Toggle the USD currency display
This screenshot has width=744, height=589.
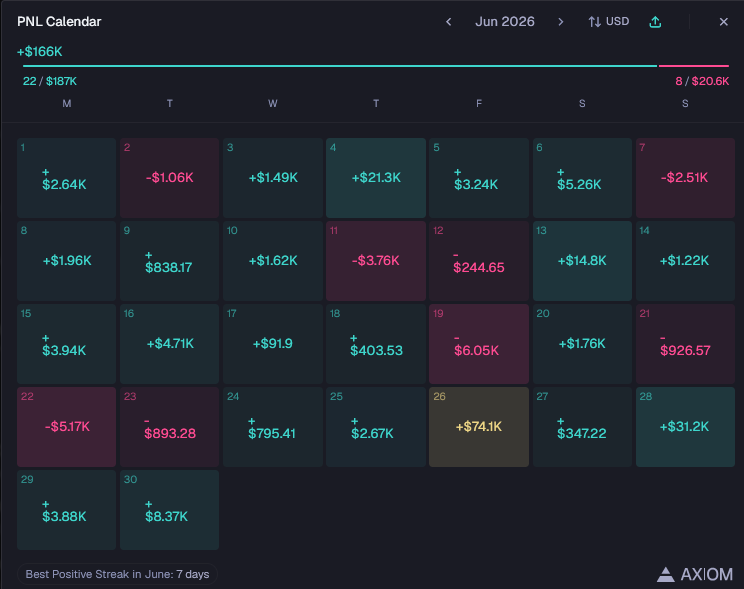pos(609,22)
